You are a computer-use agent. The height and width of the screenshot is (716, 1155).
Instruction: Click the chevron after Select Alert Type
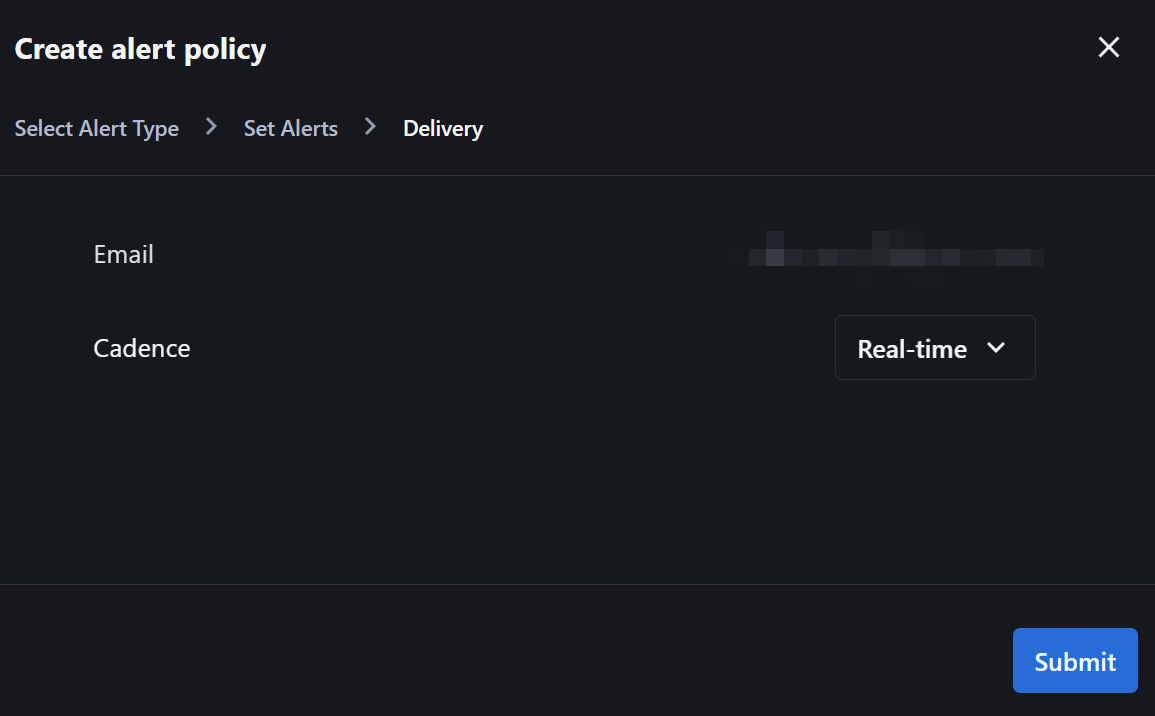click(x=211, y=127)
